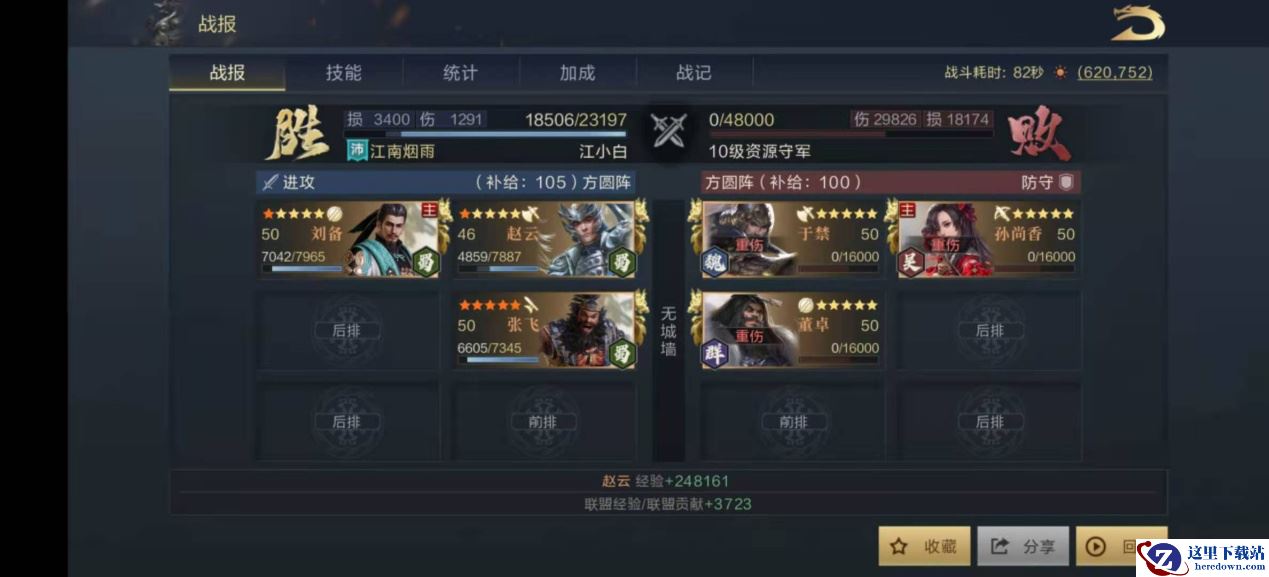This screenshot has height=577, width=1269.
Task: Click the attacker troop strength bar
Action: 485,134
